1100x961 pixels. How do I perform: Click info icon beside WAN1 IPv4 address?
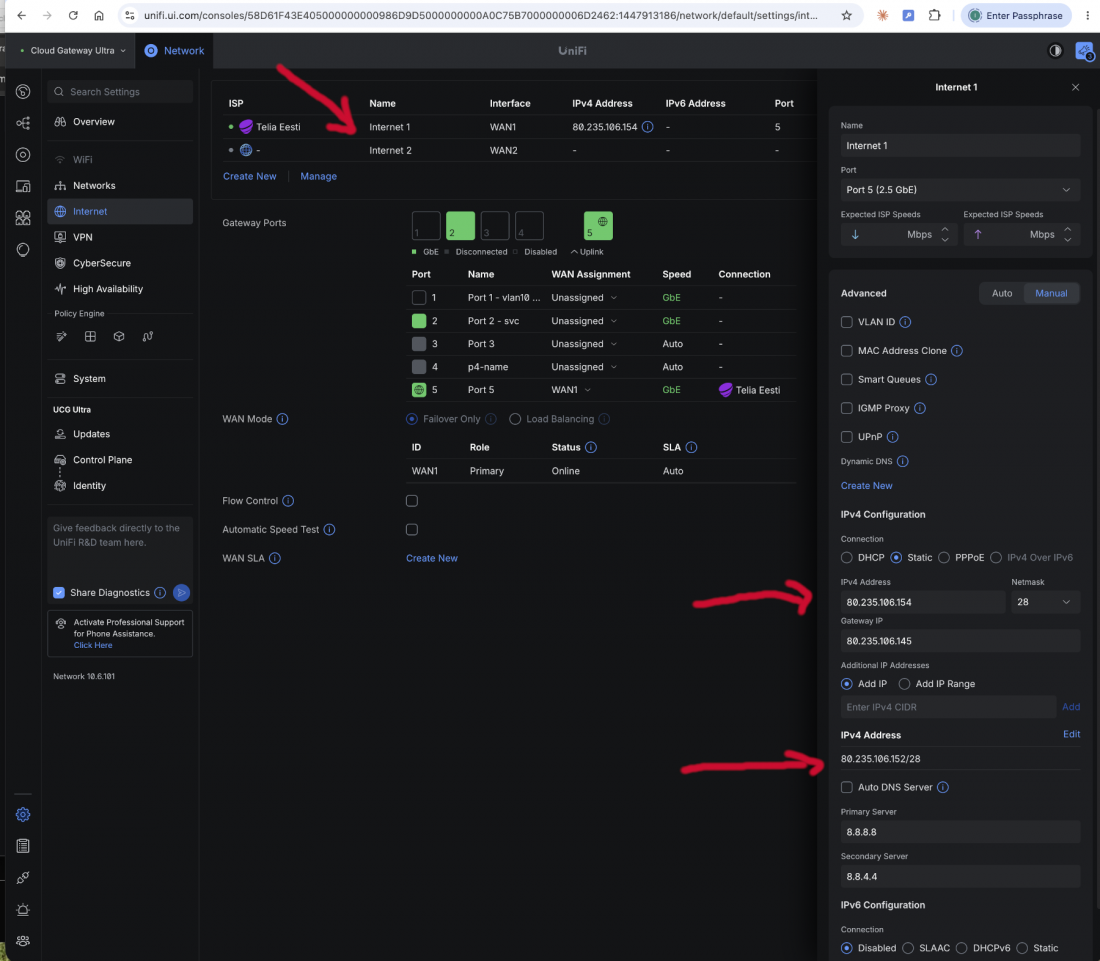tap(648, 127)
